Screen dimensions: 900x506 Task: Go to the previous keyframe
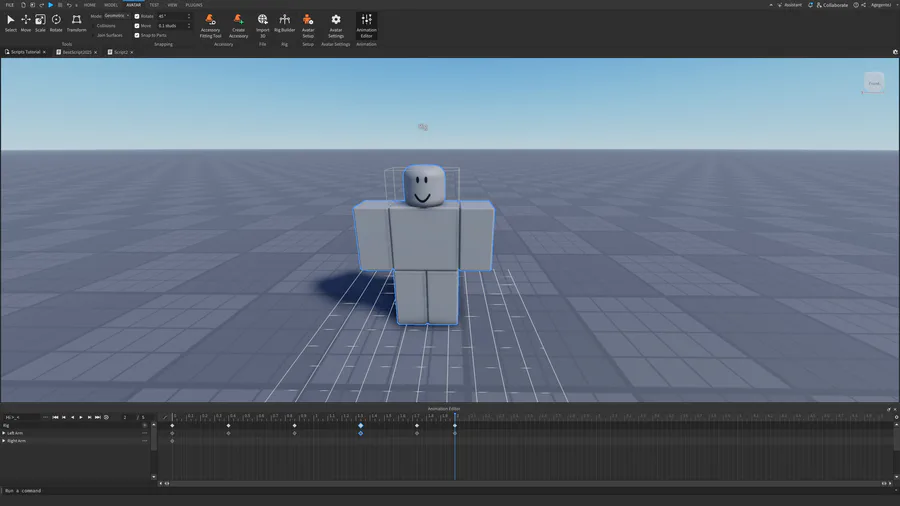coord(64,417)
